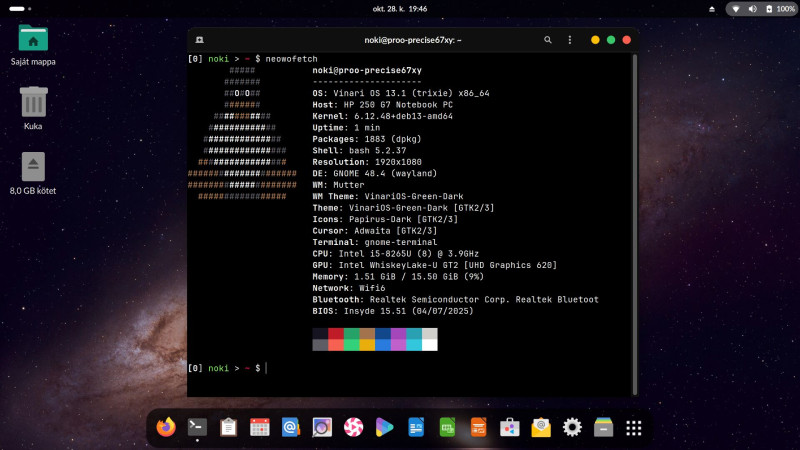The image size is (800, 450).
Task: Click the eject icon in top bar
Action: (712, 9)
